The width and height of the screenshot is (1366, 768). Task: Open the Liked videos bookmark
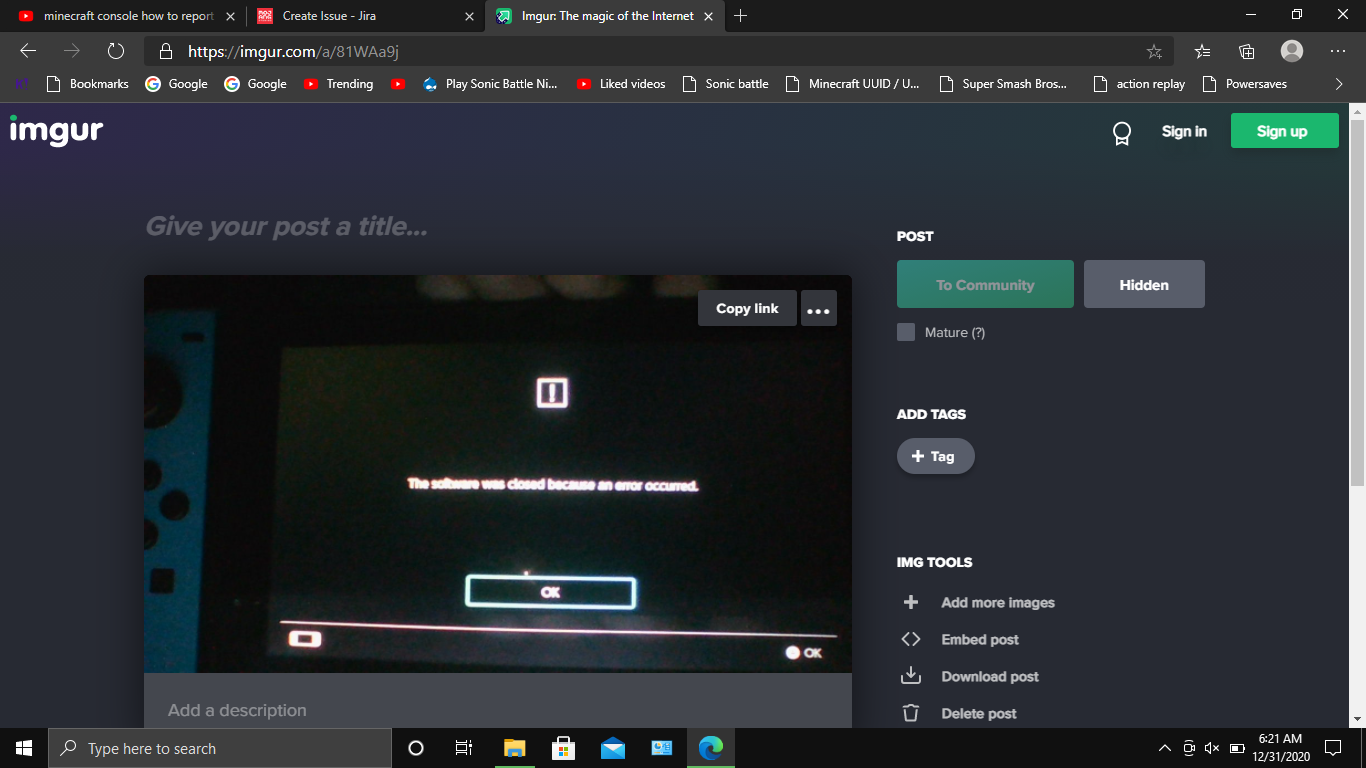[621, 84]
